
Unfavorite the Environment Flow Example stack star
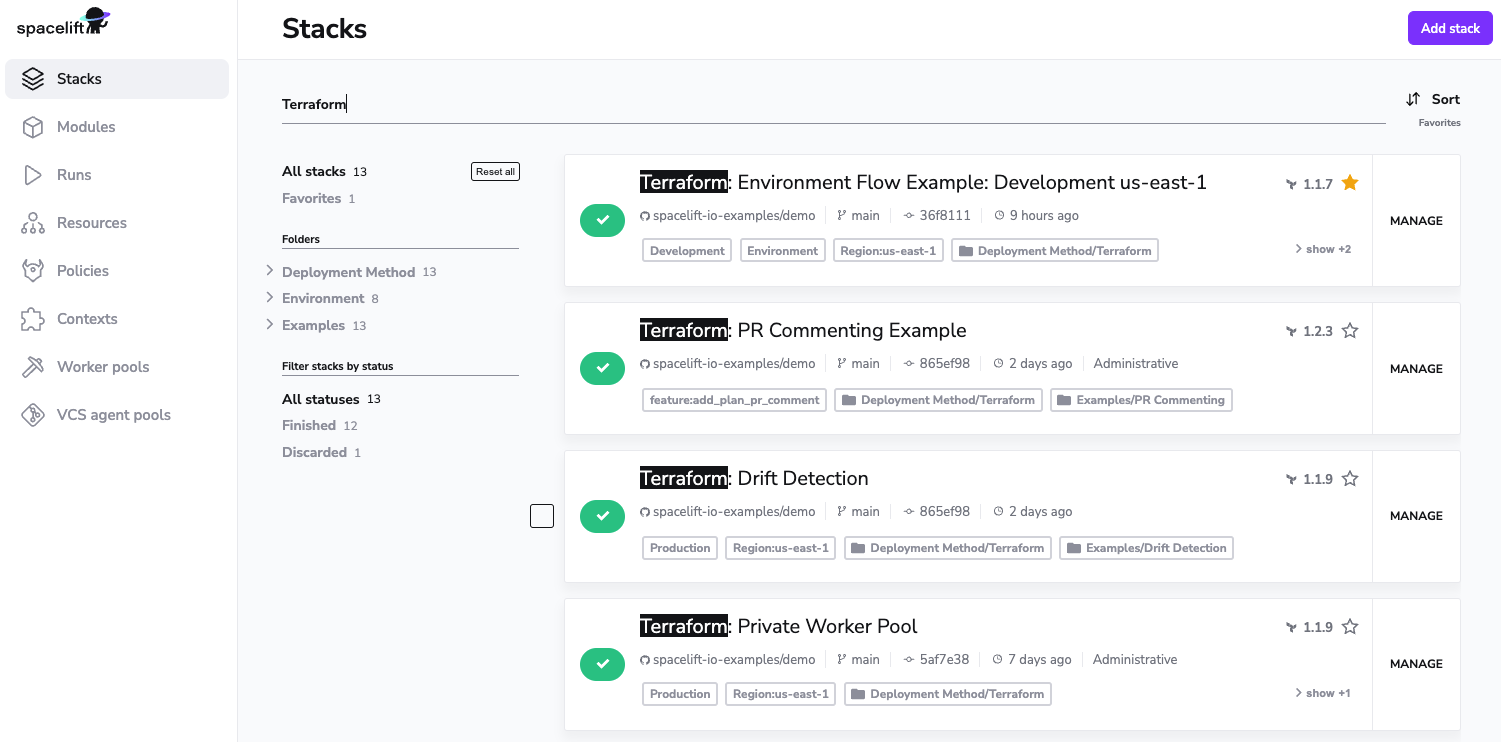pyautogui.click(x=1350, y=183)
